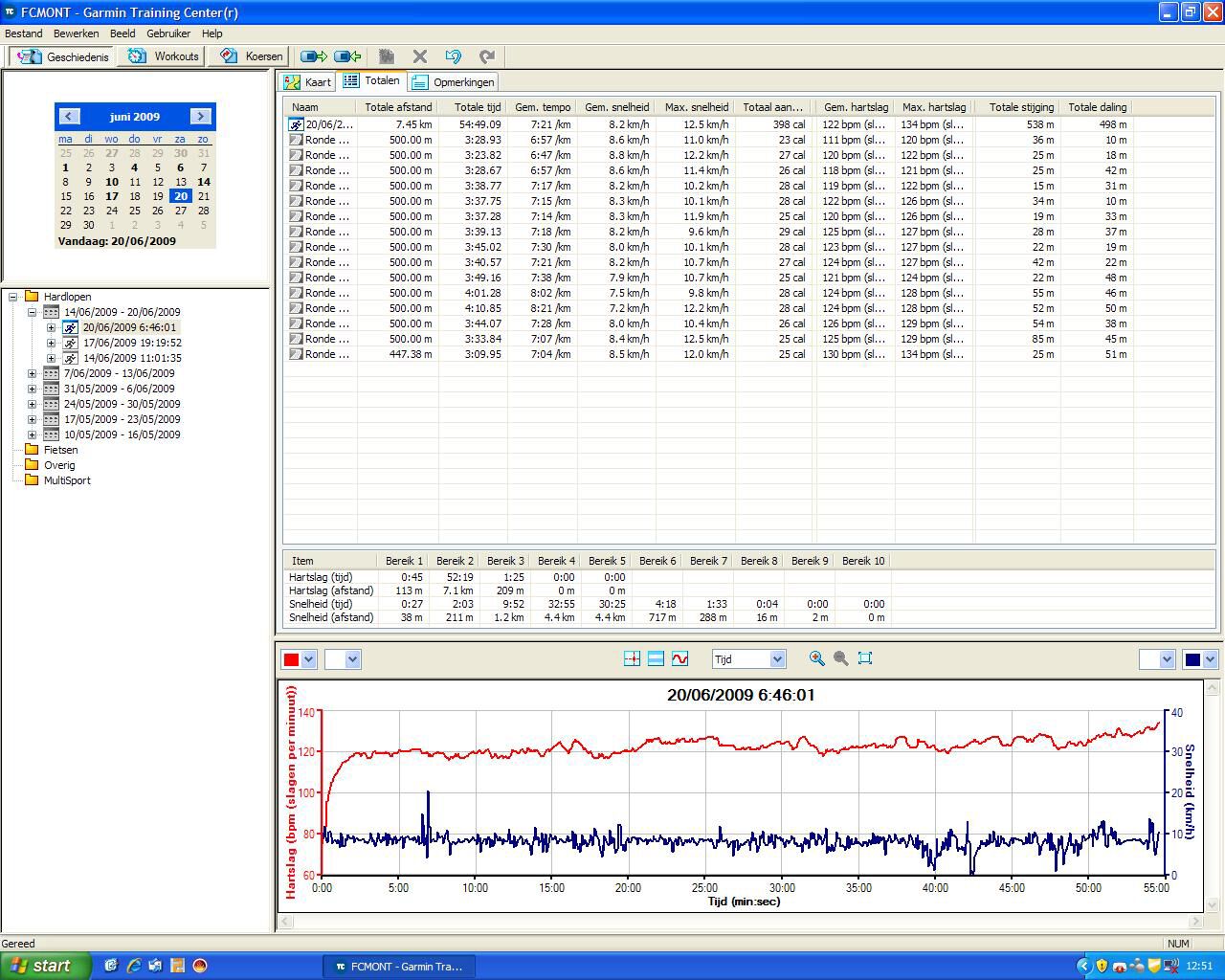Open Internet Explorer from quick launch
This screenshot has height=980, width=1225.
click(x=133, y=966)
